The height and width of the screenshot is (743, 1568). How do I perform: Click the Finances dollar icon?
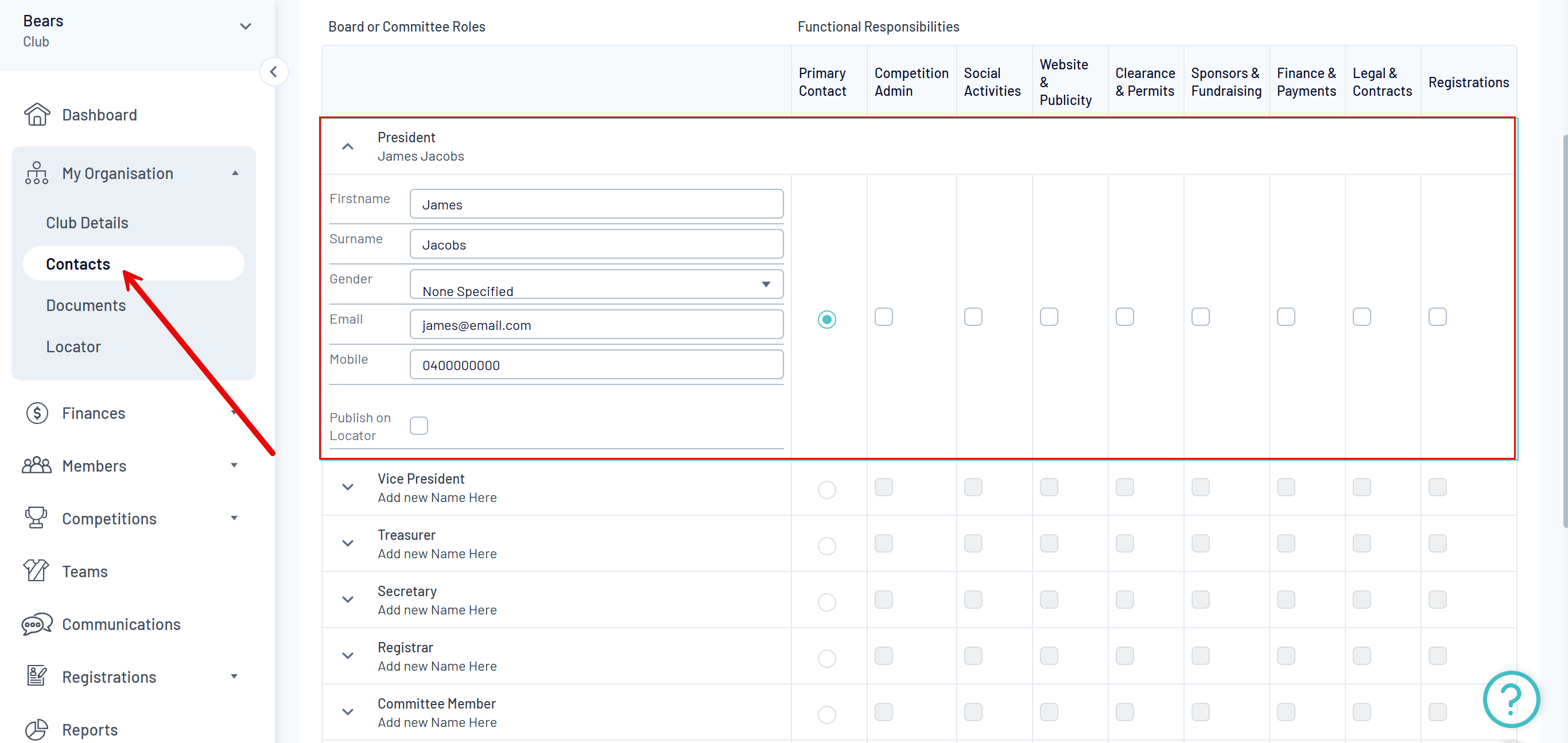pos(37,413)
